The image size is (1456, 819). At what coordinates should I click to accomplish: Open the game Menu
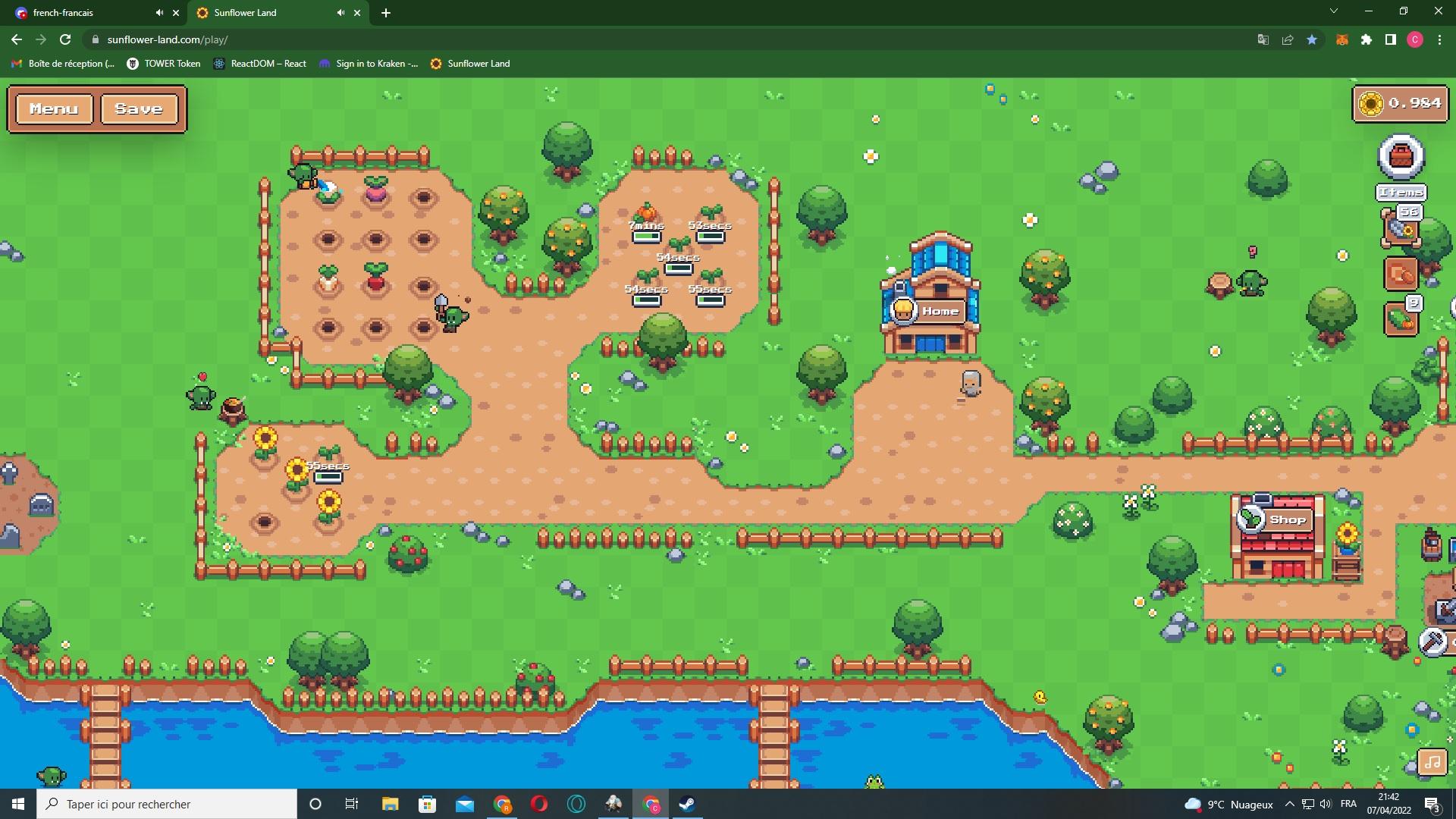54,108
